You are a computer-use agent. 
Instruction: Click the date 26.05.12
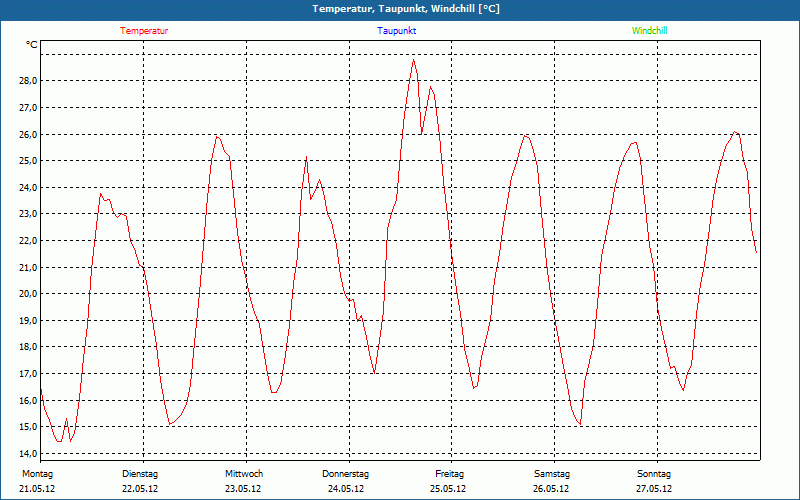click(551, 489)
